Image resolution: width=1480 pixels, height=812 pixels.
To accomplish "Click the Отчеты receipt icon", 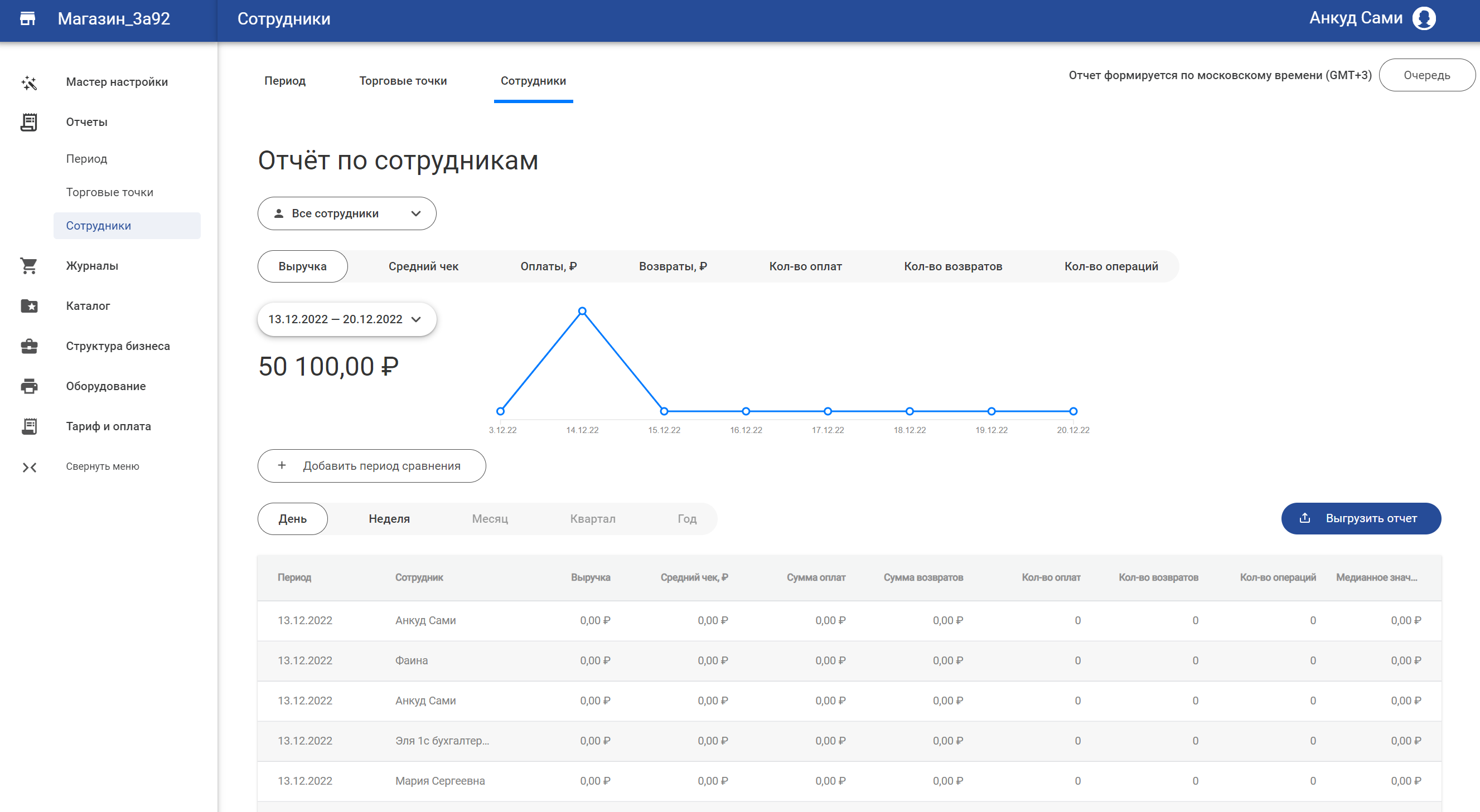I will (29, 121).
